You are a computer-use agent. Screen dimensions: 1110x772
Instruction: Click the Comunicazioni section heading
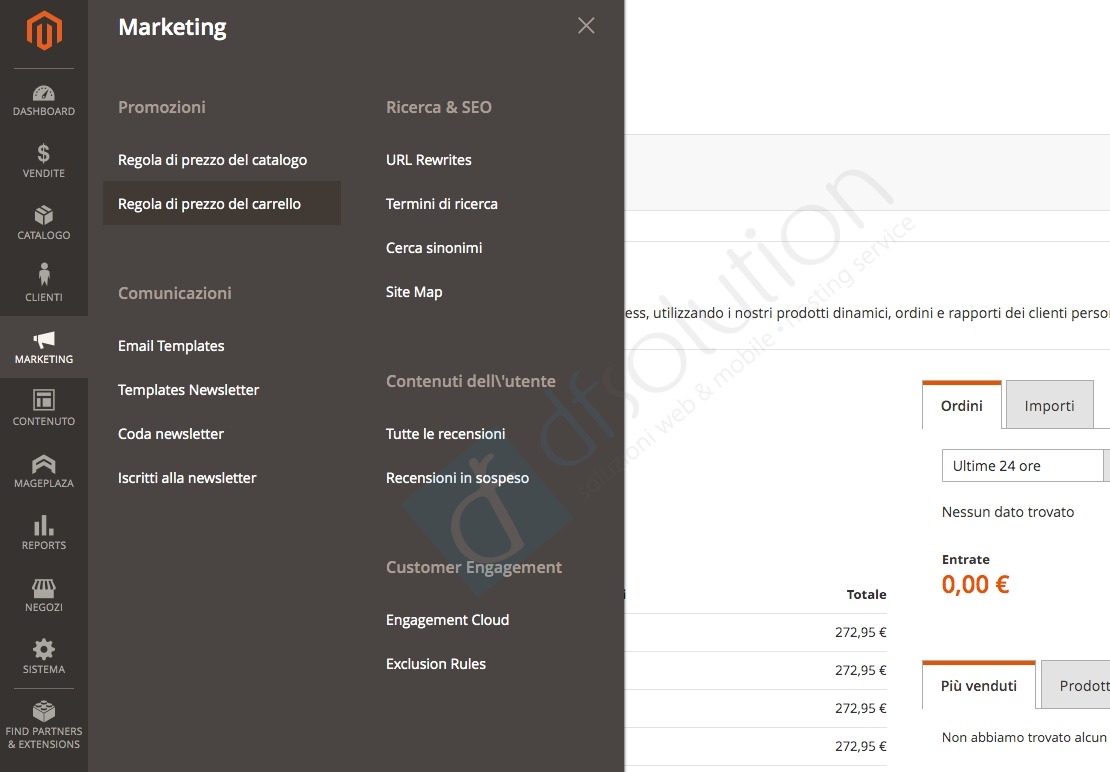[x=175, y=293]
